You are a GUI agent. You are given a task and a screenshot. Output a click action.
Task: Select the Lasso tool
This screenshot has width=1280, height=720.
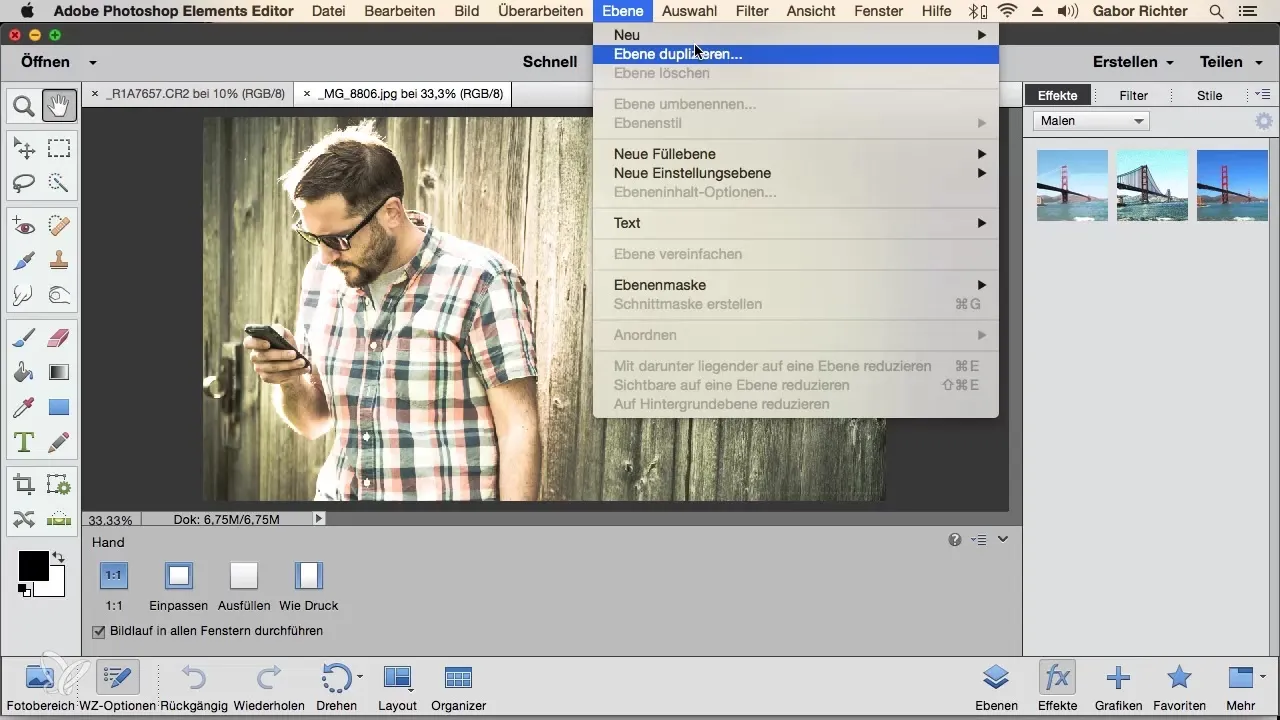click(24, 183)
